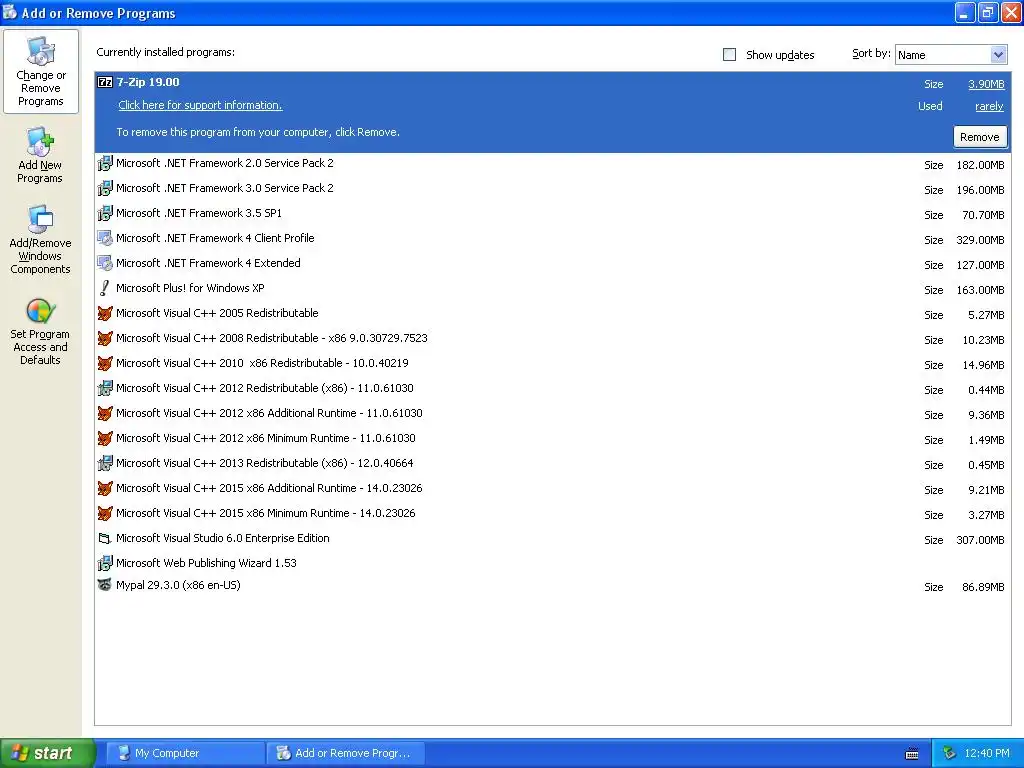This screenshot has width=1024, height=768.
Task: Select Visual C++ 2015 x86 Minimum Runtime
Action: [x=552, y=514]
